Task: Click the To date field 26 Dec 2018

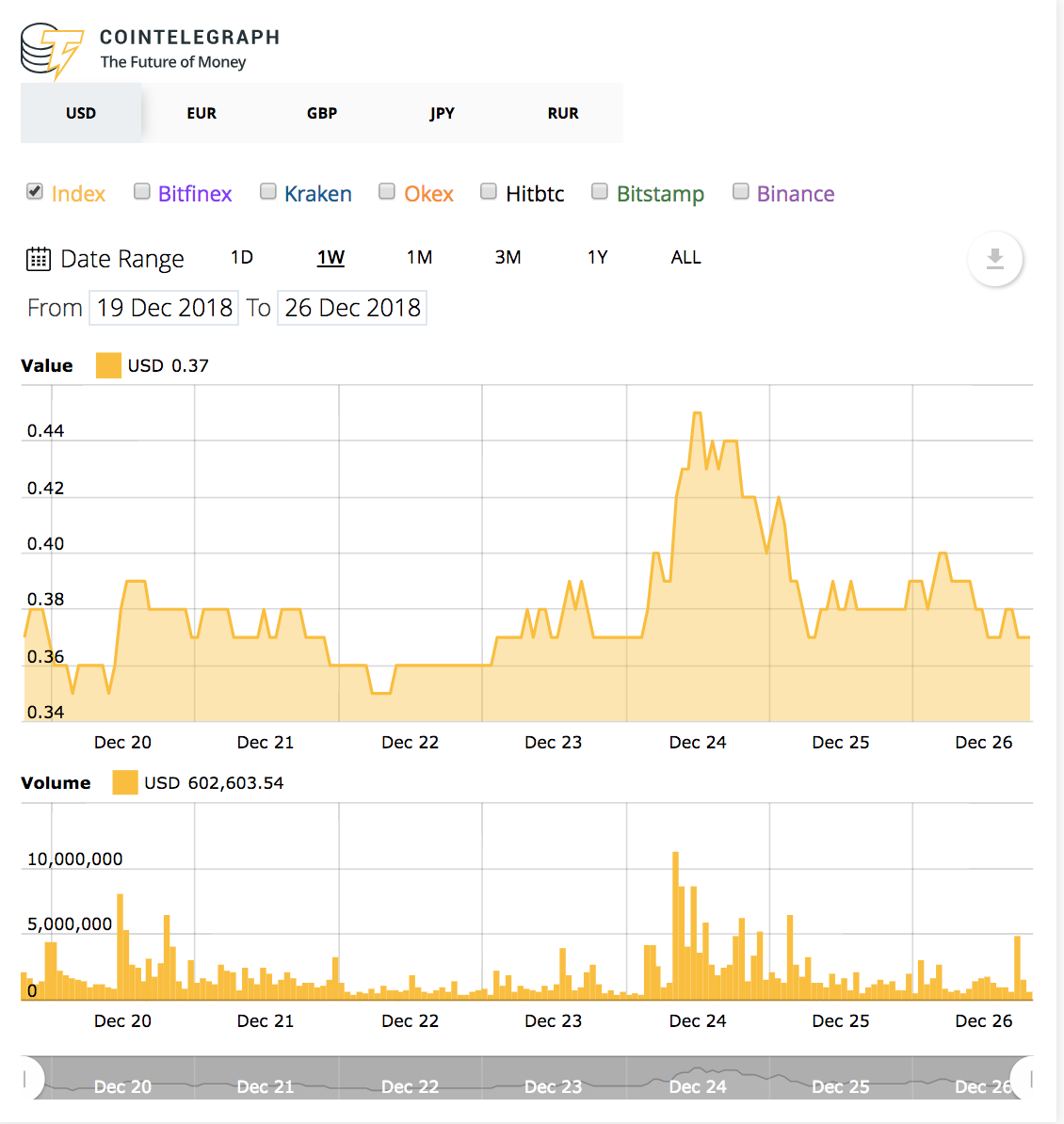Action: pyautogui.click(x=352, y=308)
